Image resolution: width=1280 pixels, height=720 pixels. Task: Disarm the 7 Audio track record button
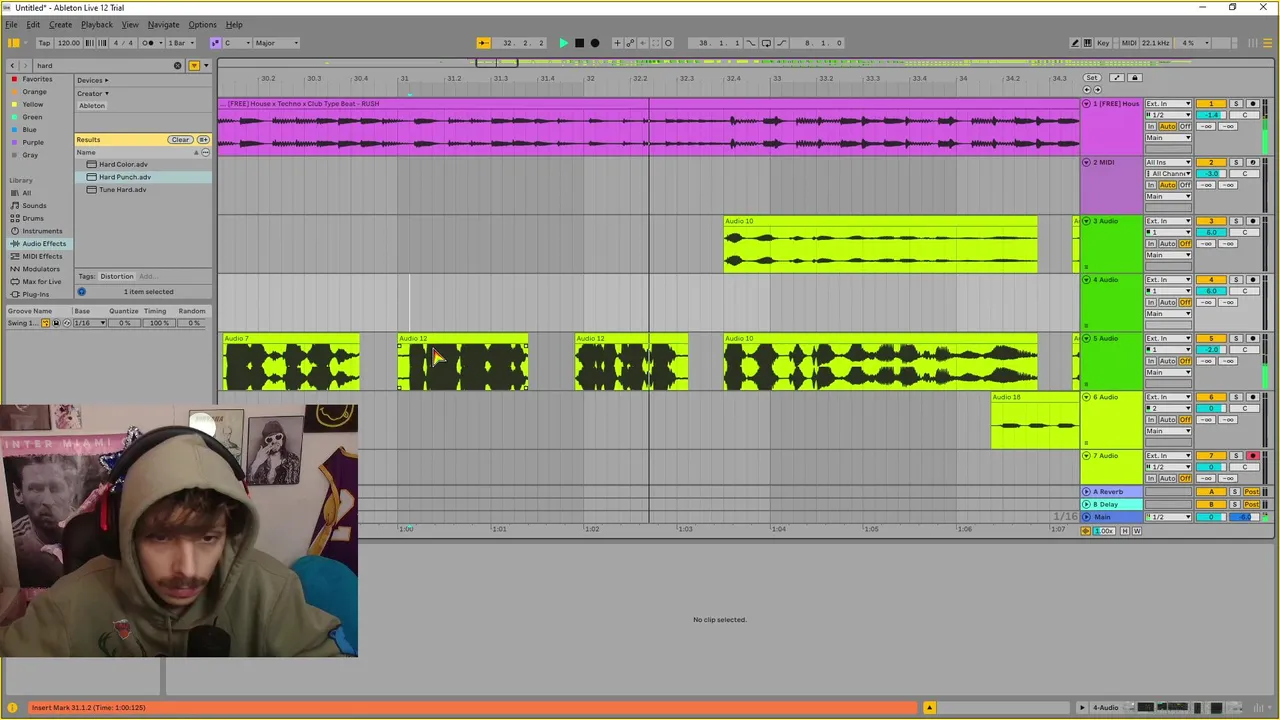[1252, 456]
